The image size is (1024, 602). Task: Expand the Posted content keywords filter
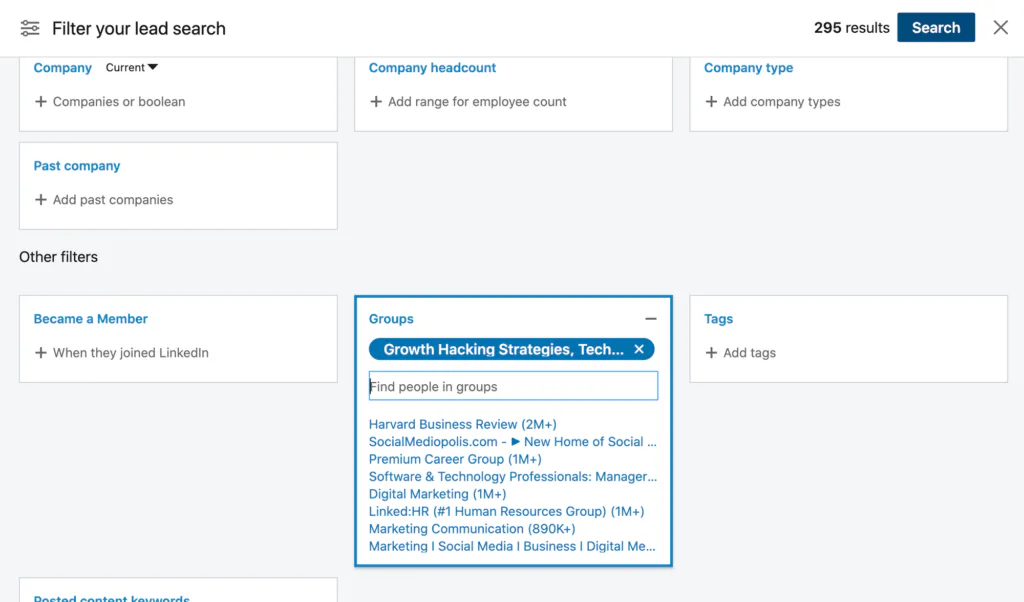(110, 597)
